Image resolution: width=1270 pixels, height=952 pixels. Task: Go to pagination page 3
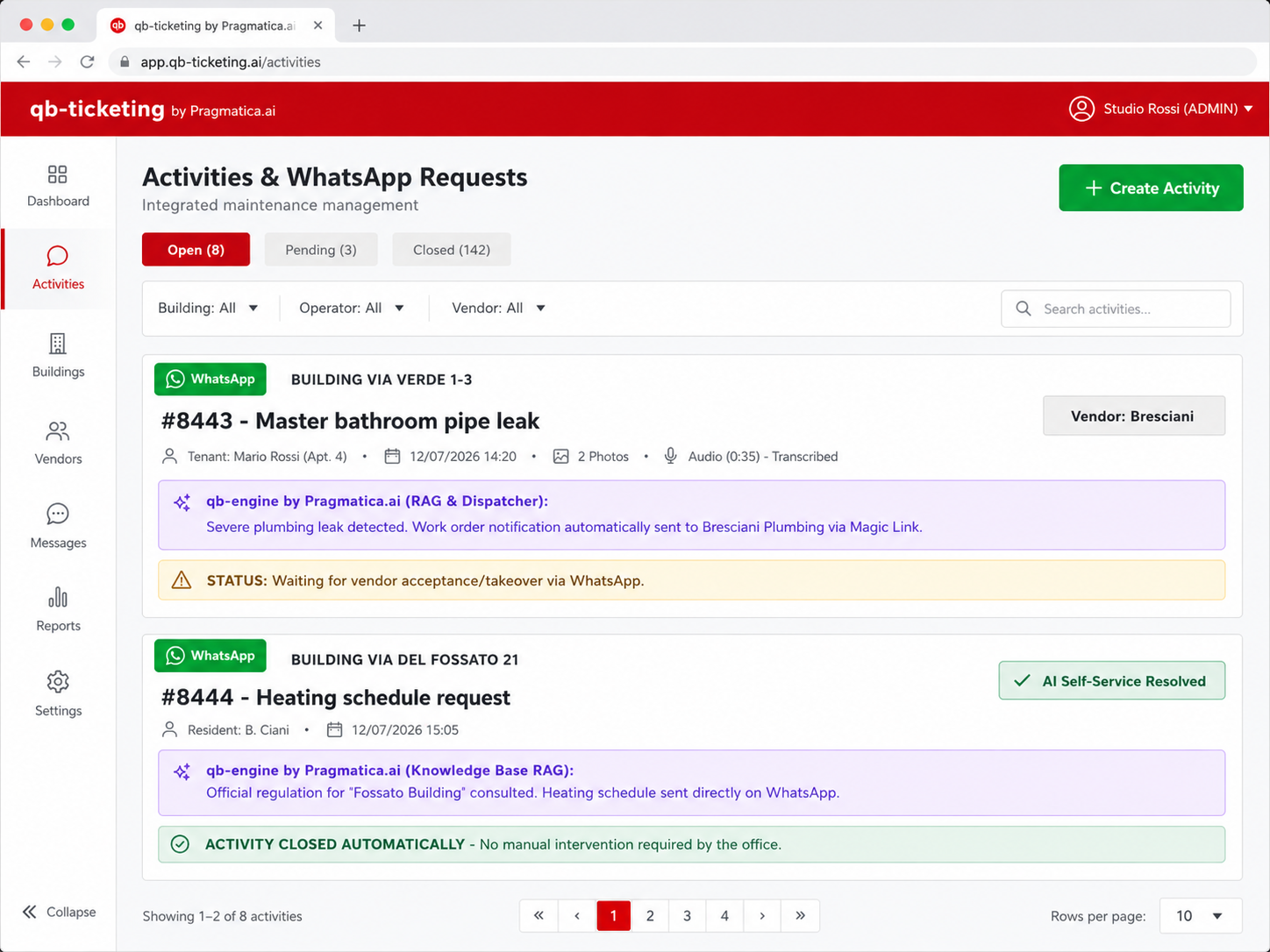687,916
